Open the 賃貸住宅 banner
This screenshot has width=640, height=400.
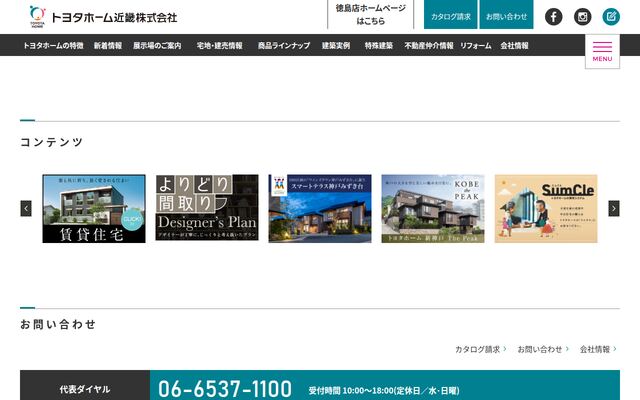pyautogui.click(x=94, y=209)
